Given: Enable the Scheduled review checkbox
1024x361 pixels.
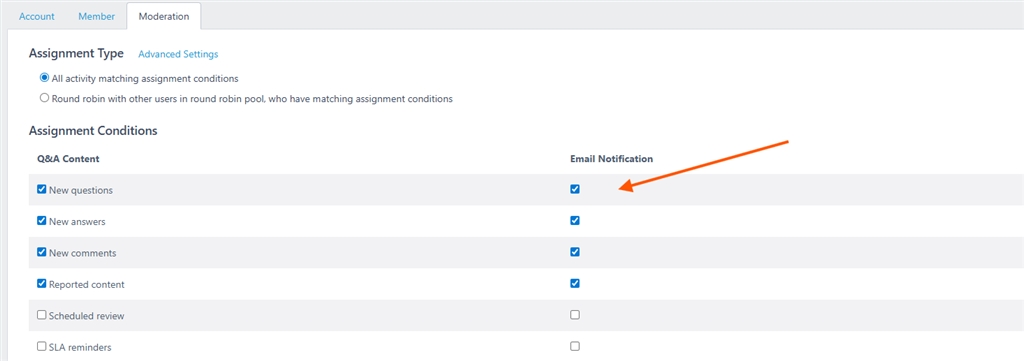Looking at the screenshot, I should tap(42, 315).
